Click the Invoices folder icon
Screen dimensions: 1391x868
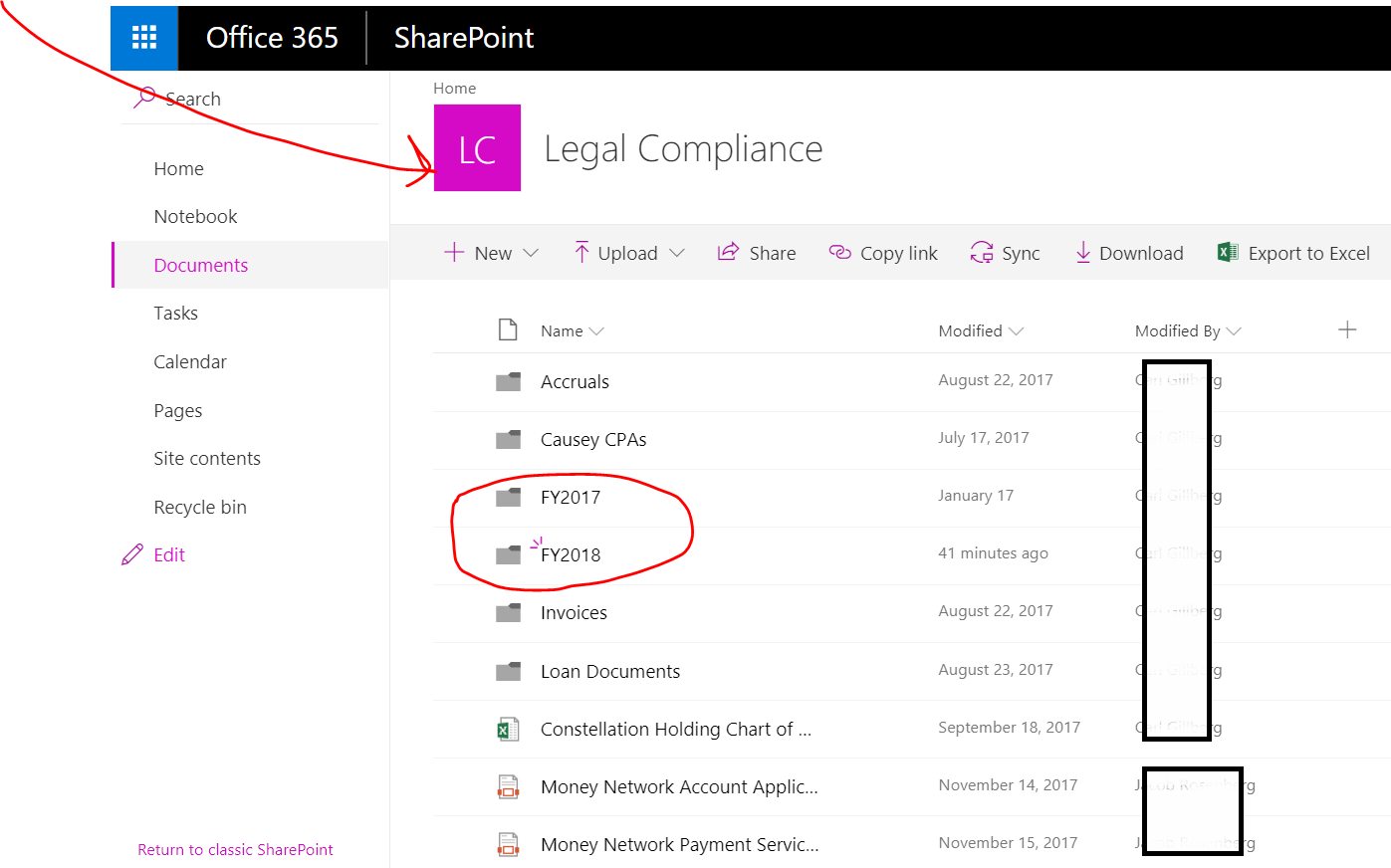[509, 612]
